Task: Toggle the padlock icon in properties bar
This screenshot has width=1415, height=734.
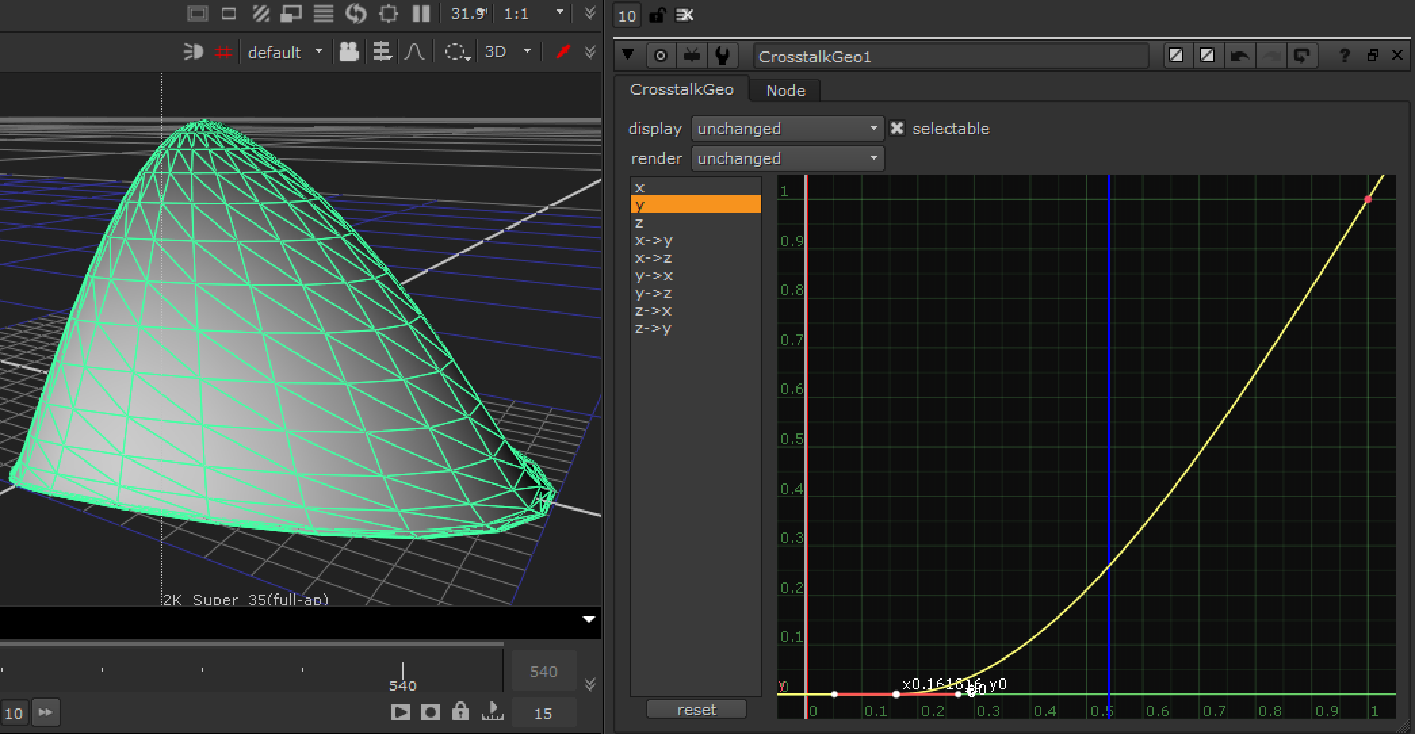Action: 656,15
